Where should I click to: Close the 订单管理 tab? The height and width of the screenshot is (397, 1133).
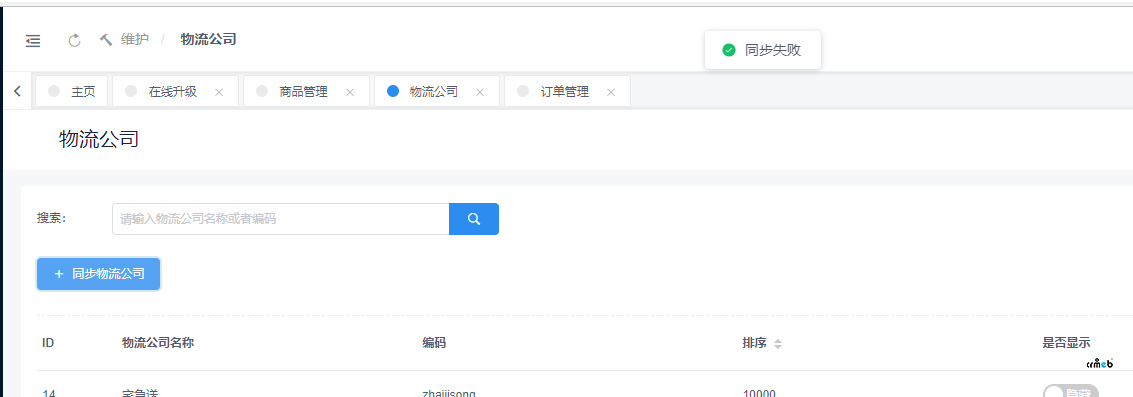point(611,93)
